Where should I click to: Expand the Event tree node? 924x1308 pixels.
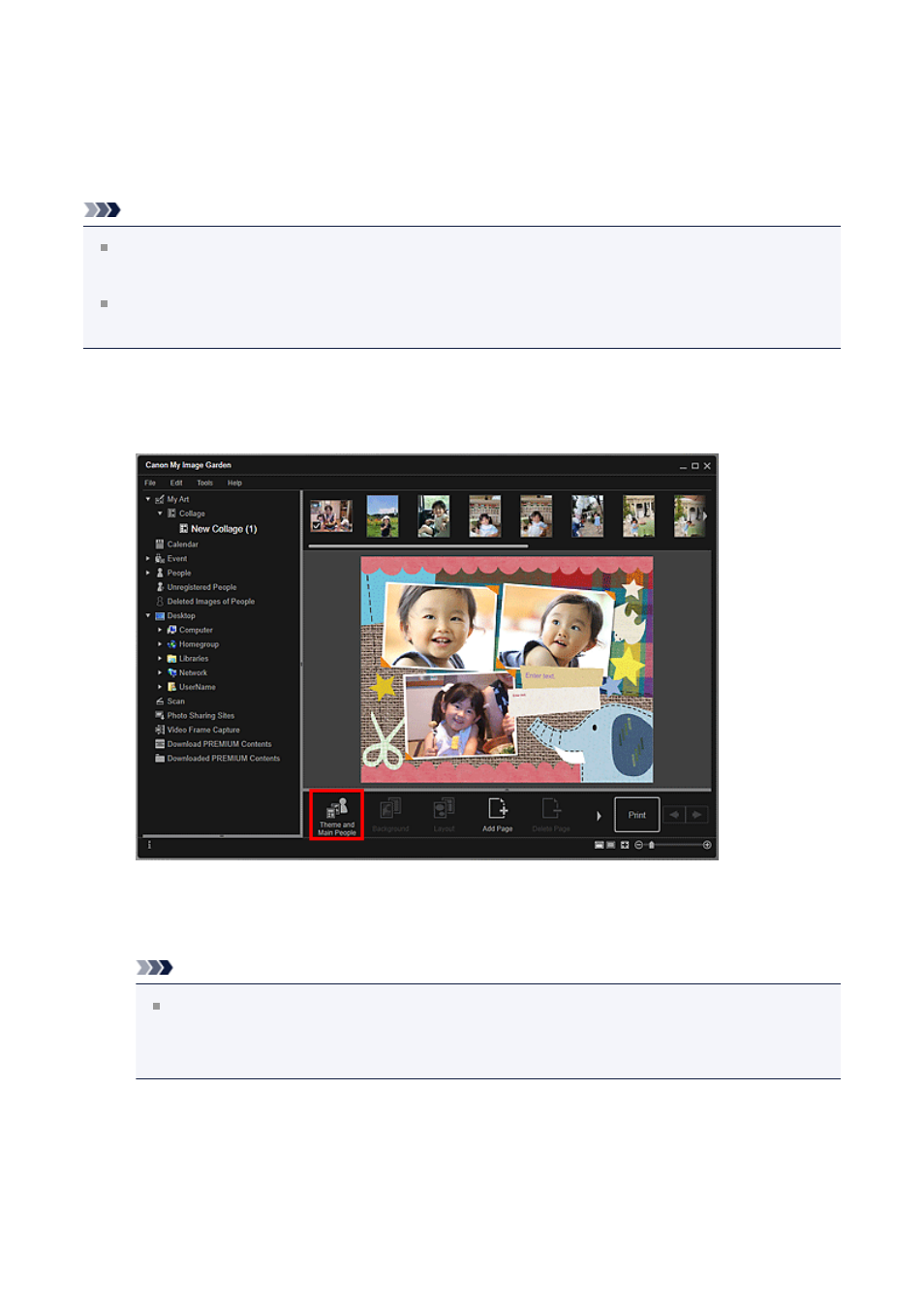click(x=148, y=559)
